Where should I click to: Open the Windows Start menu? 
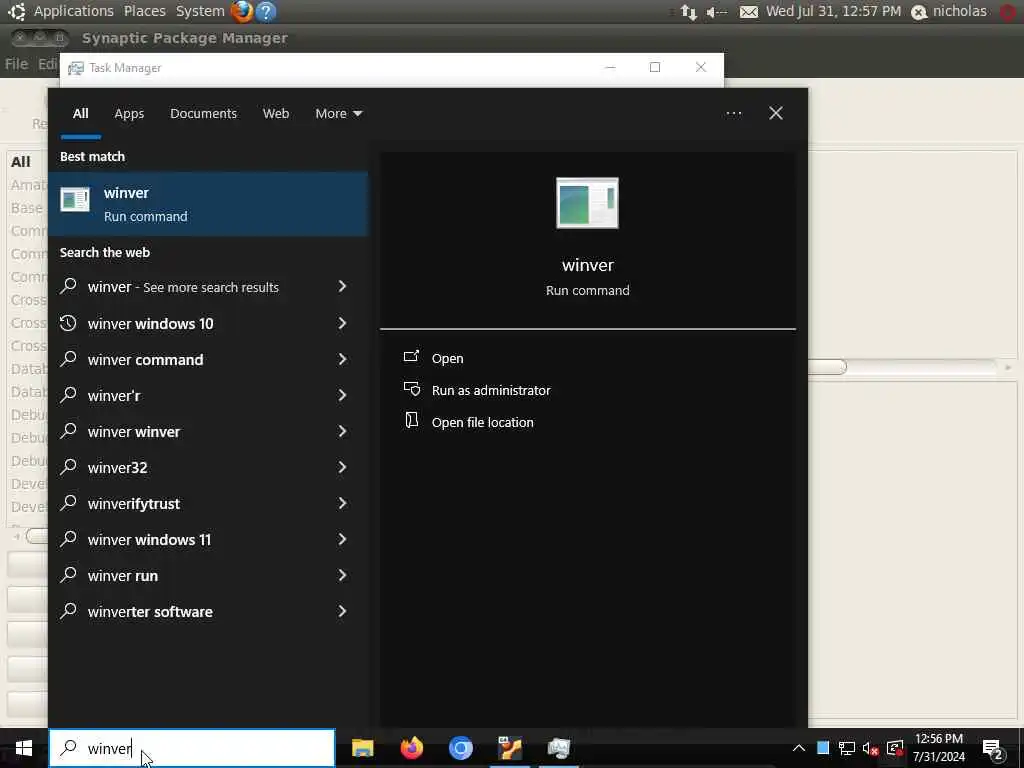(x=24, y=748)
